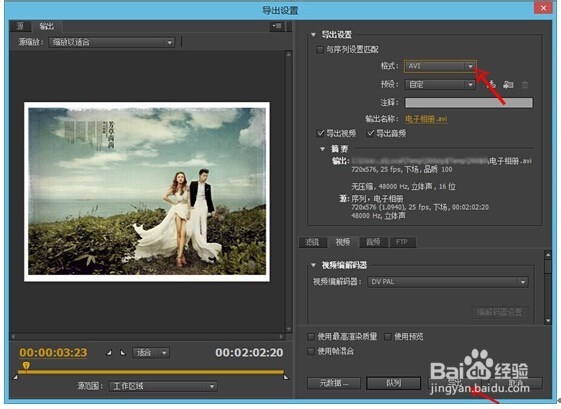The image size is (561, 409).
Task: Click the preview horizontal scrollbar right arrow
Action: click(x=282, y=337)
